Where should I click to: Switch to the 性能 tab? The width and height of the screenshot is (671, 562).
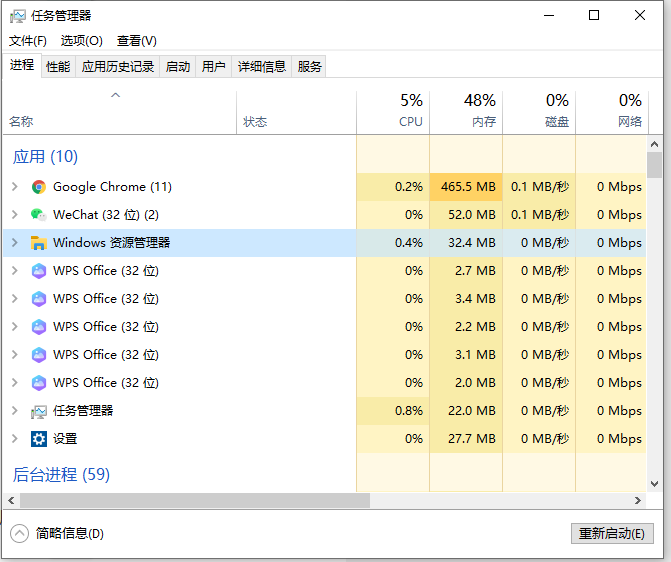coord(58,67)
